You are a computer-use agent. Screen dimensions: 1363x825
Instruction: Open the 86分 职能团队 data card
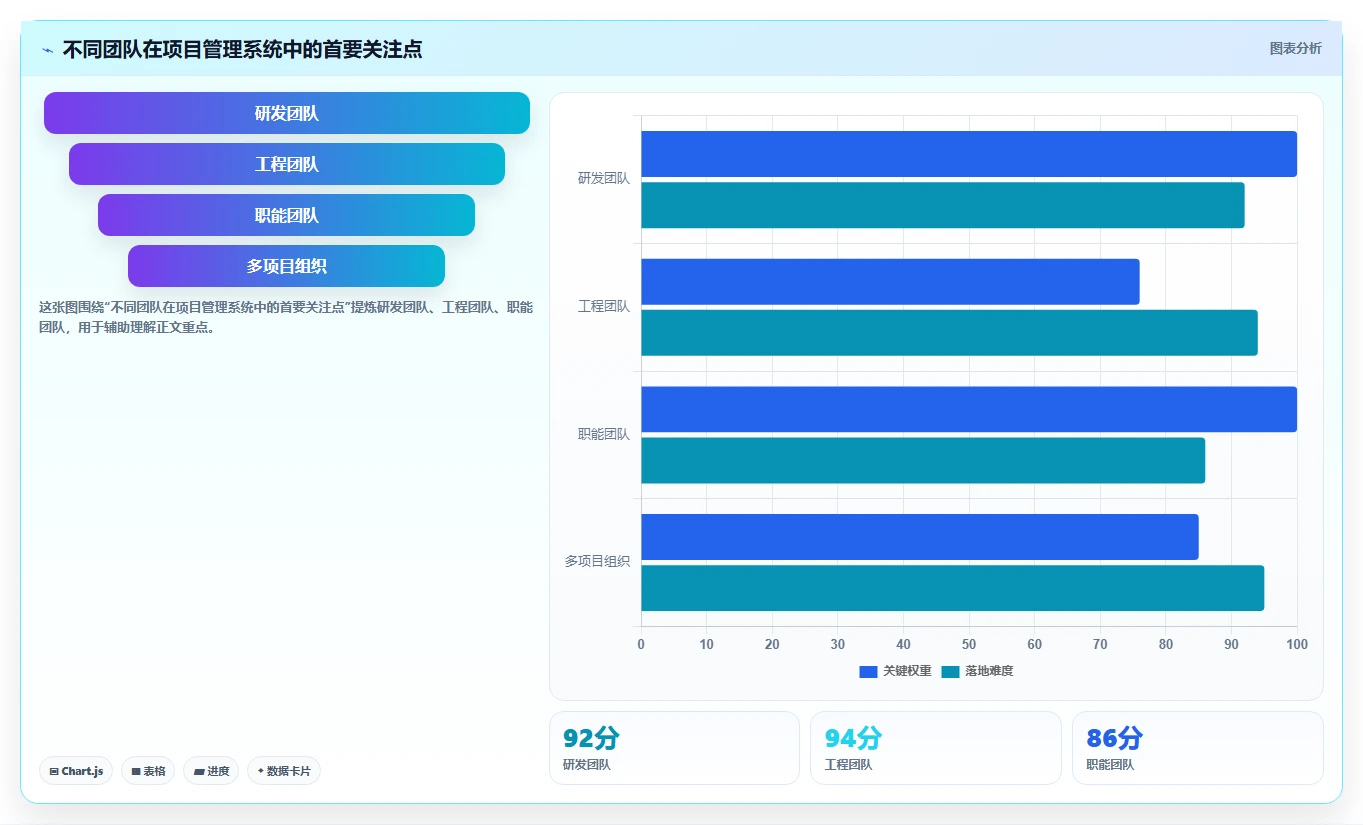click(x=1198, y=748)
